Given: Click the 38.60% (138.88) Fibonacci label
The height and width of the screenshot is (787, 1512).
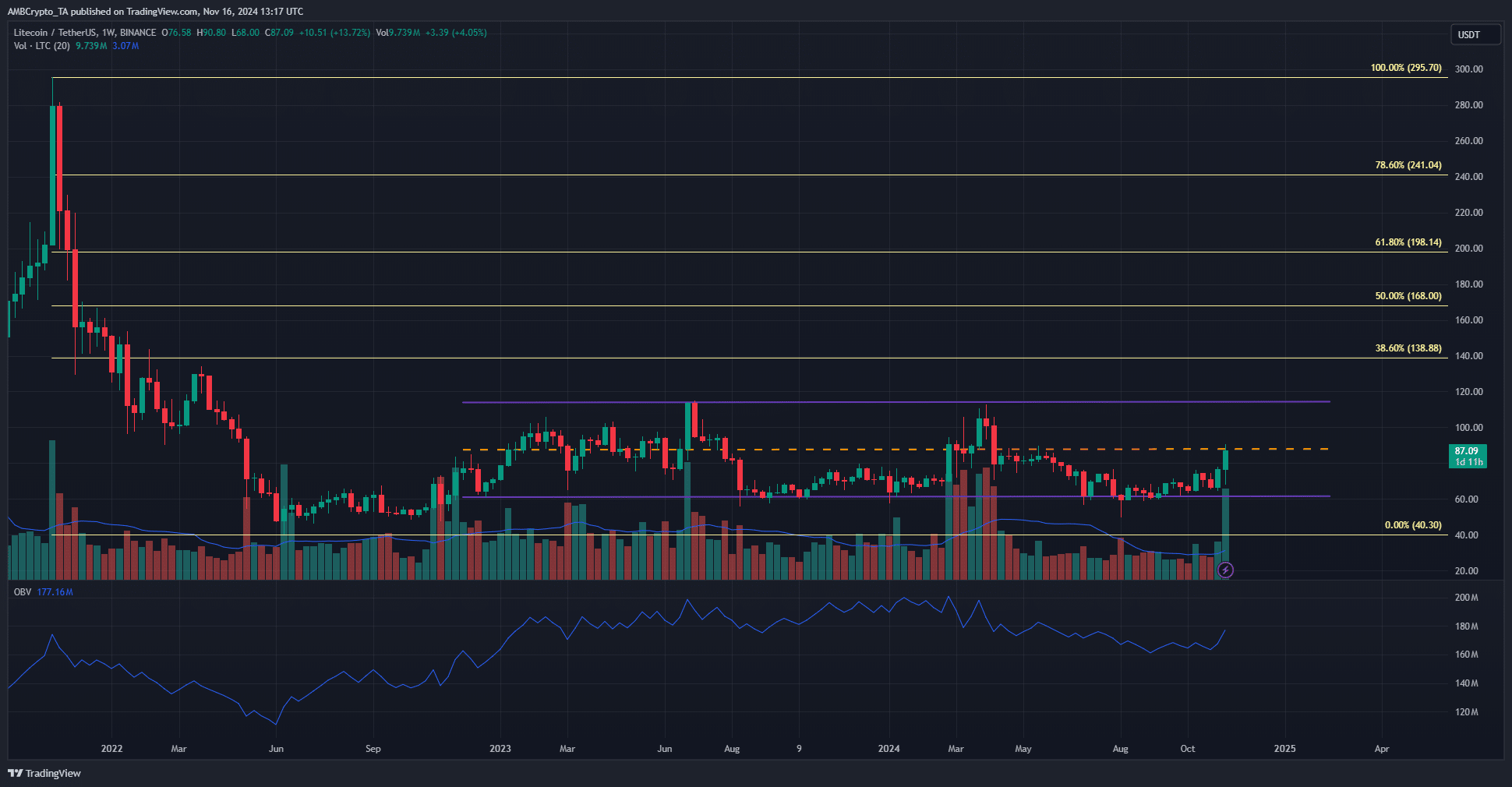Looking at the screenshot, I should point(1408,348).
